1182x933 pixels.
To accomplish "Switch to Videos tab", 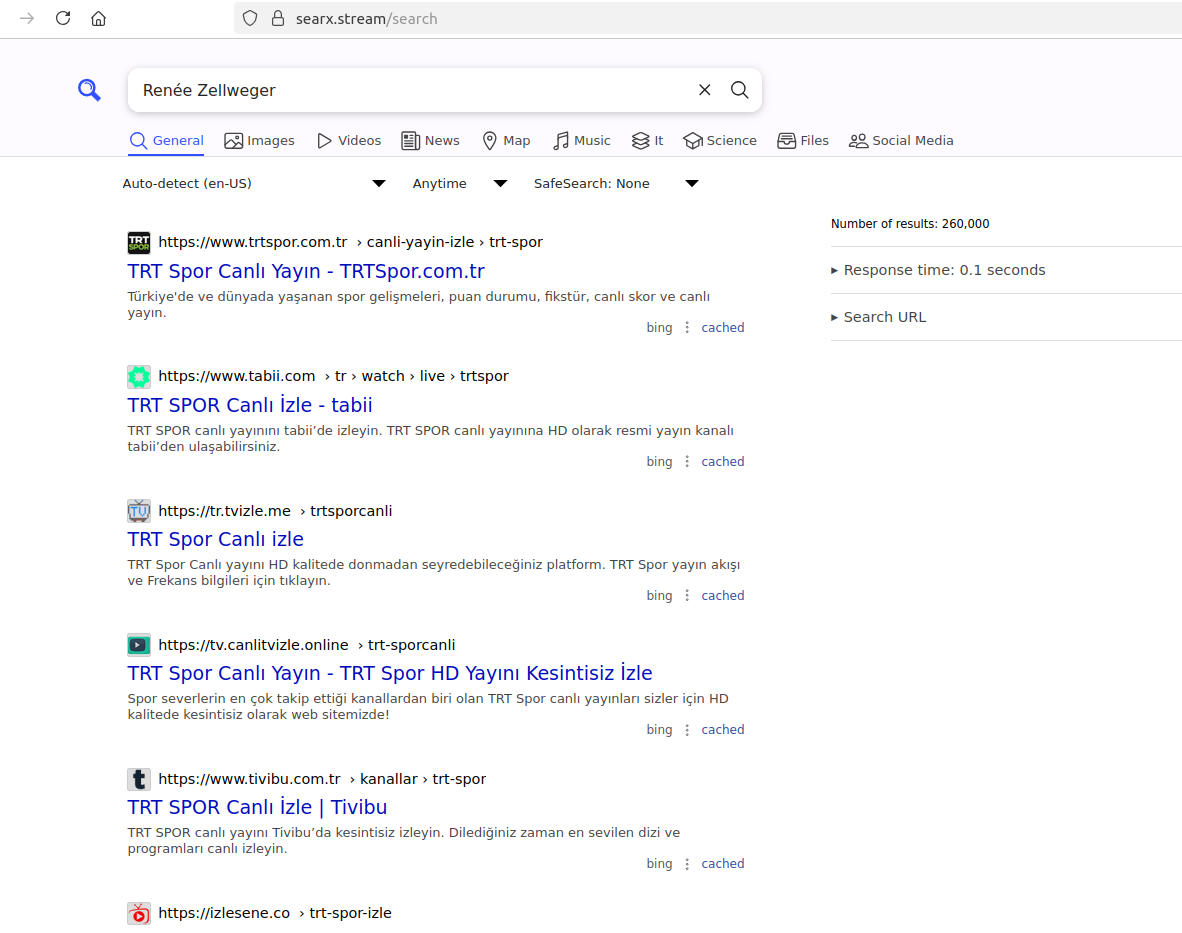I will coord(349,141).
